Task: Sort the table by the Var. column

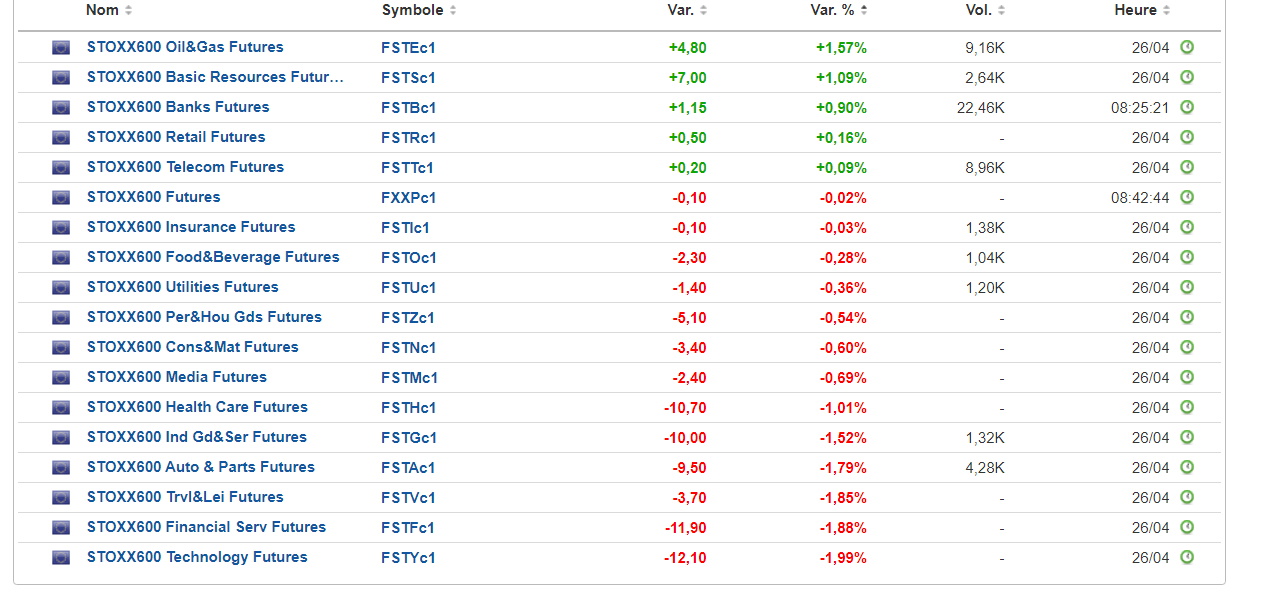Action: [687, 10]
